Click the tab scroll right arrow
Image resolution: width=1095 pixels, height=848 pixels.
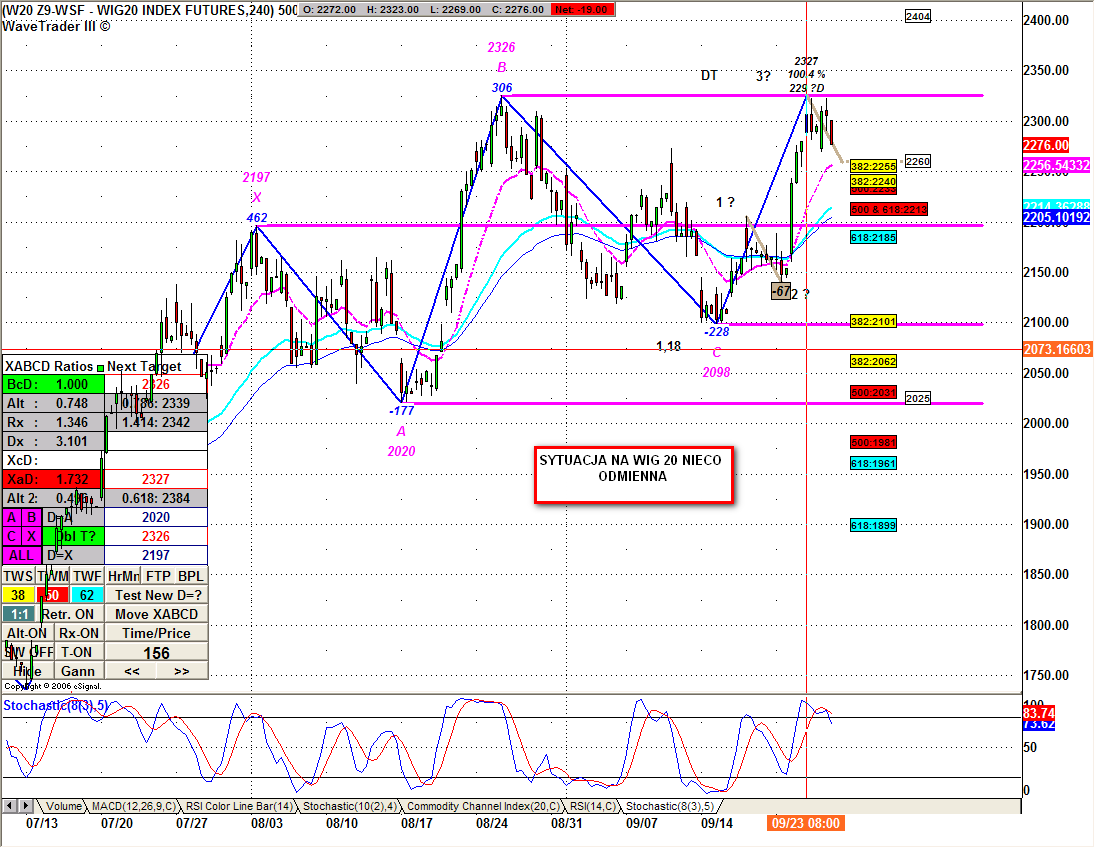click(x=26, y=806)
